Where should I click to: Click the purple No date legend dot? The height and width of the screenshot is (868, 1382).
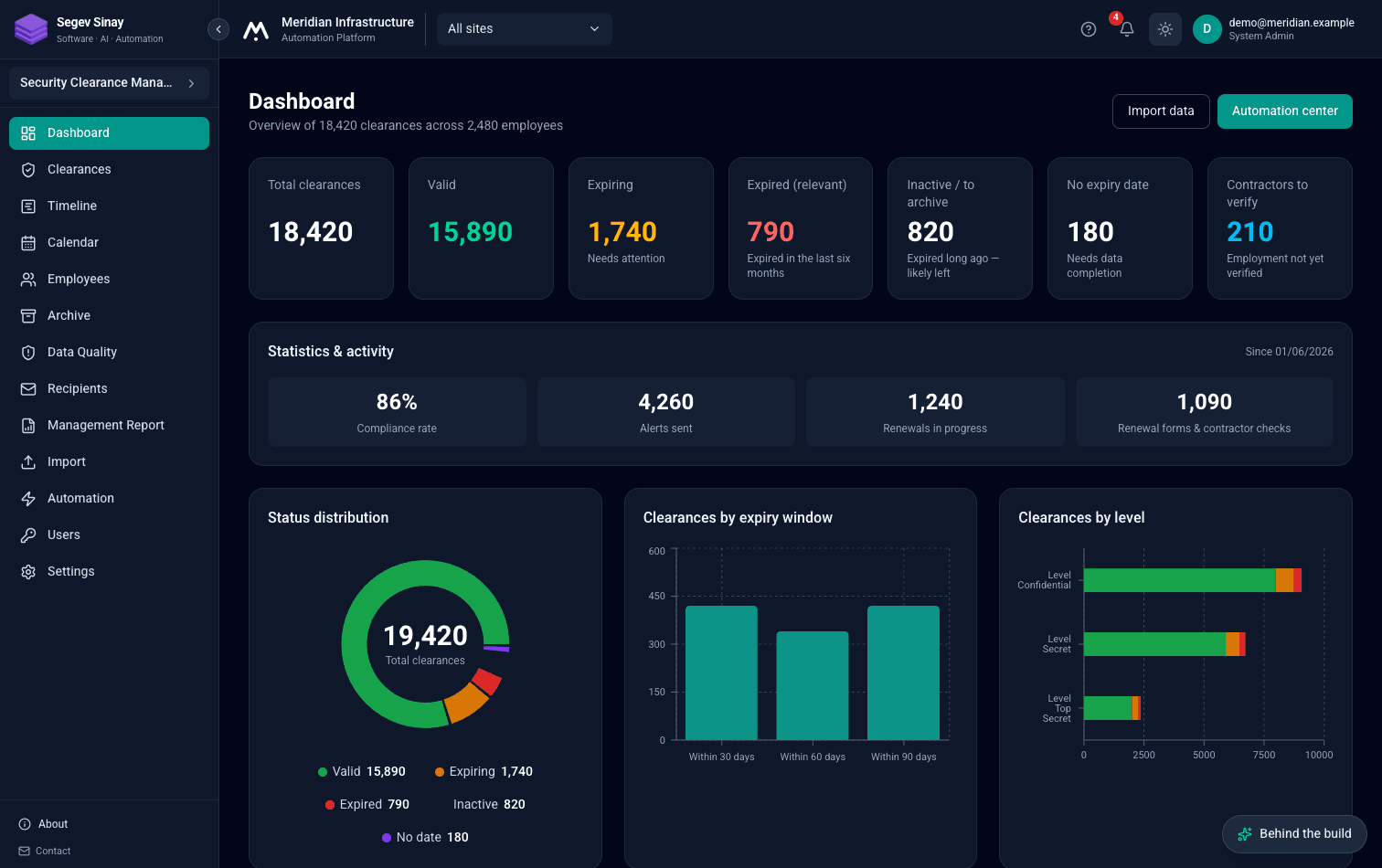[387, 838]
